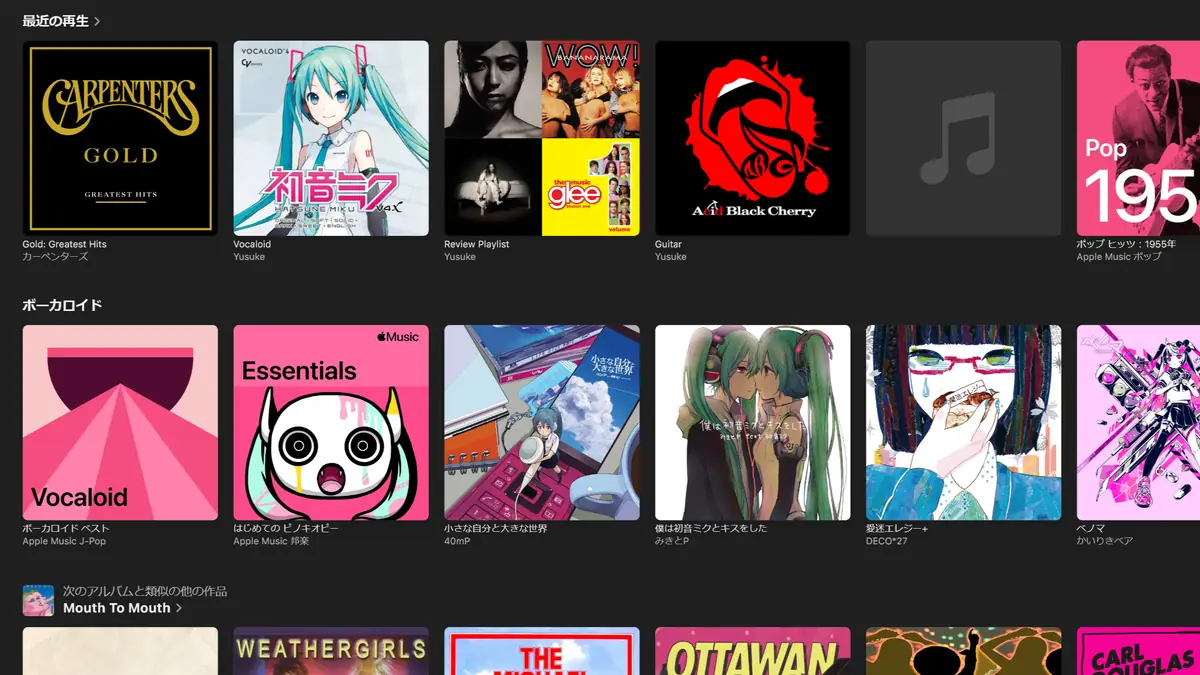This screenshot has width=1200, height=675.
Task: Open the 愛迷エレジー+ album artwork
Action: [x=962, y=422]
